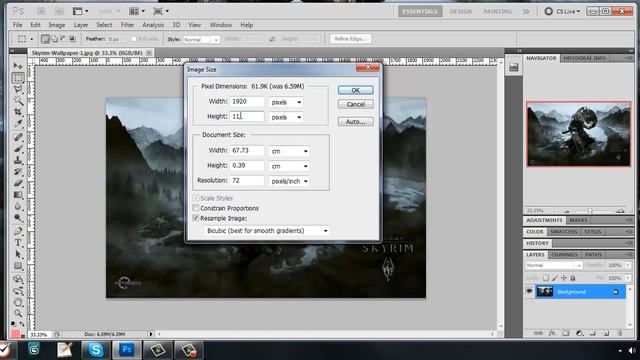Hide the Background layer with eye icon
640x360 pixels.
[529, 291]
